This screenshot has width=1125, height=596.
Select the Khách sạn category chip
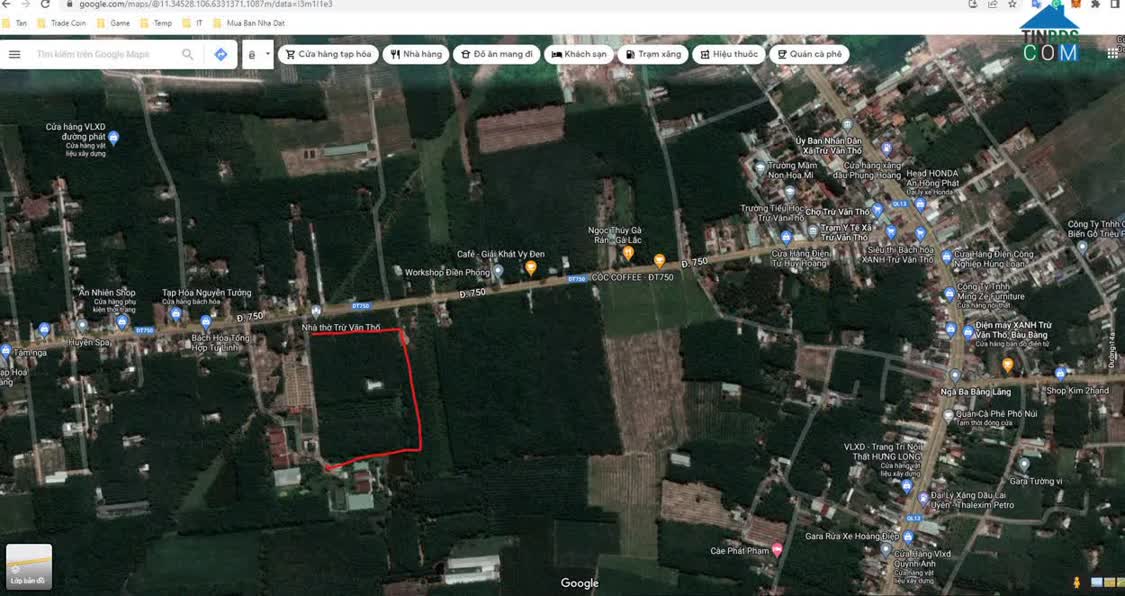(x=578, y=54)
